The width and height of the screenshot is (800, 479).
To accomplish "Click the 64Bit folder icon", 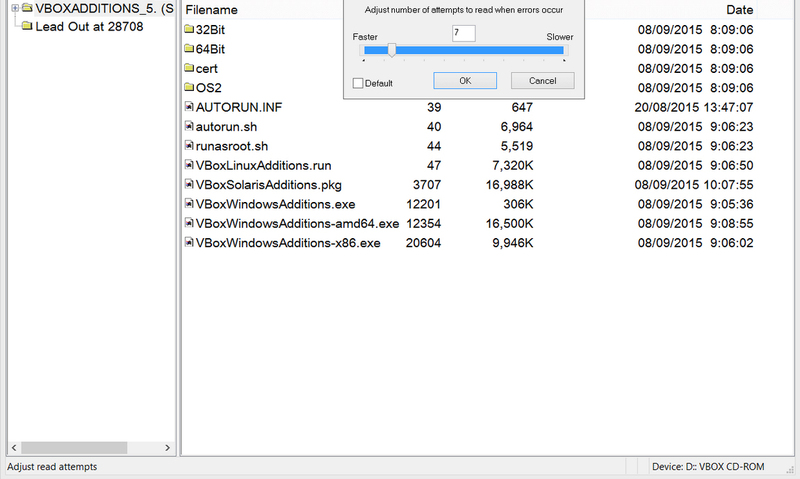I will coord(189,48).
